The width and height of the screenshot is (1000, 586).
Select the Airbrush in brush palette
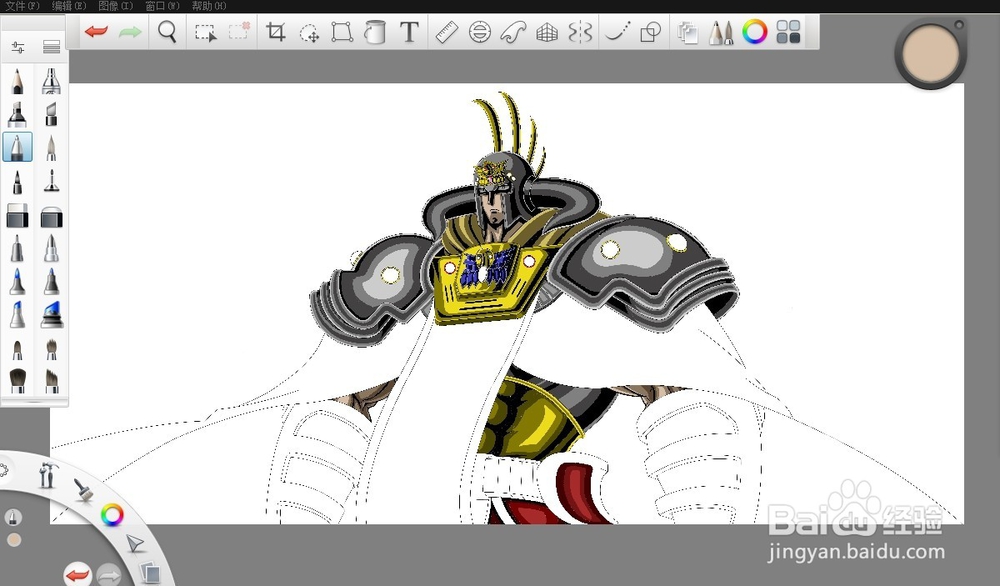51,82
